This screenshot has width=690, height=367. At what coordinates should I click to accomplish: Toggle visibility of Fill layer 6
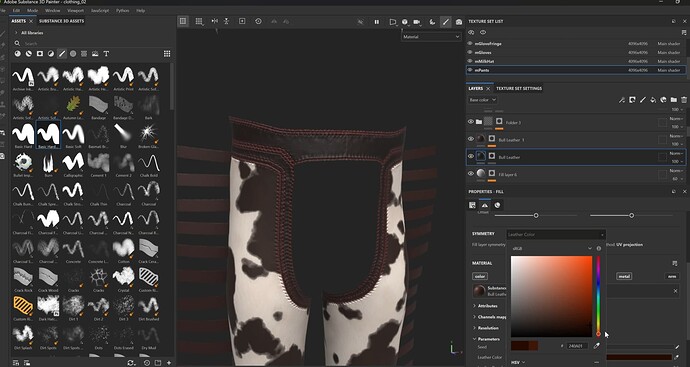tap(470, 174)
